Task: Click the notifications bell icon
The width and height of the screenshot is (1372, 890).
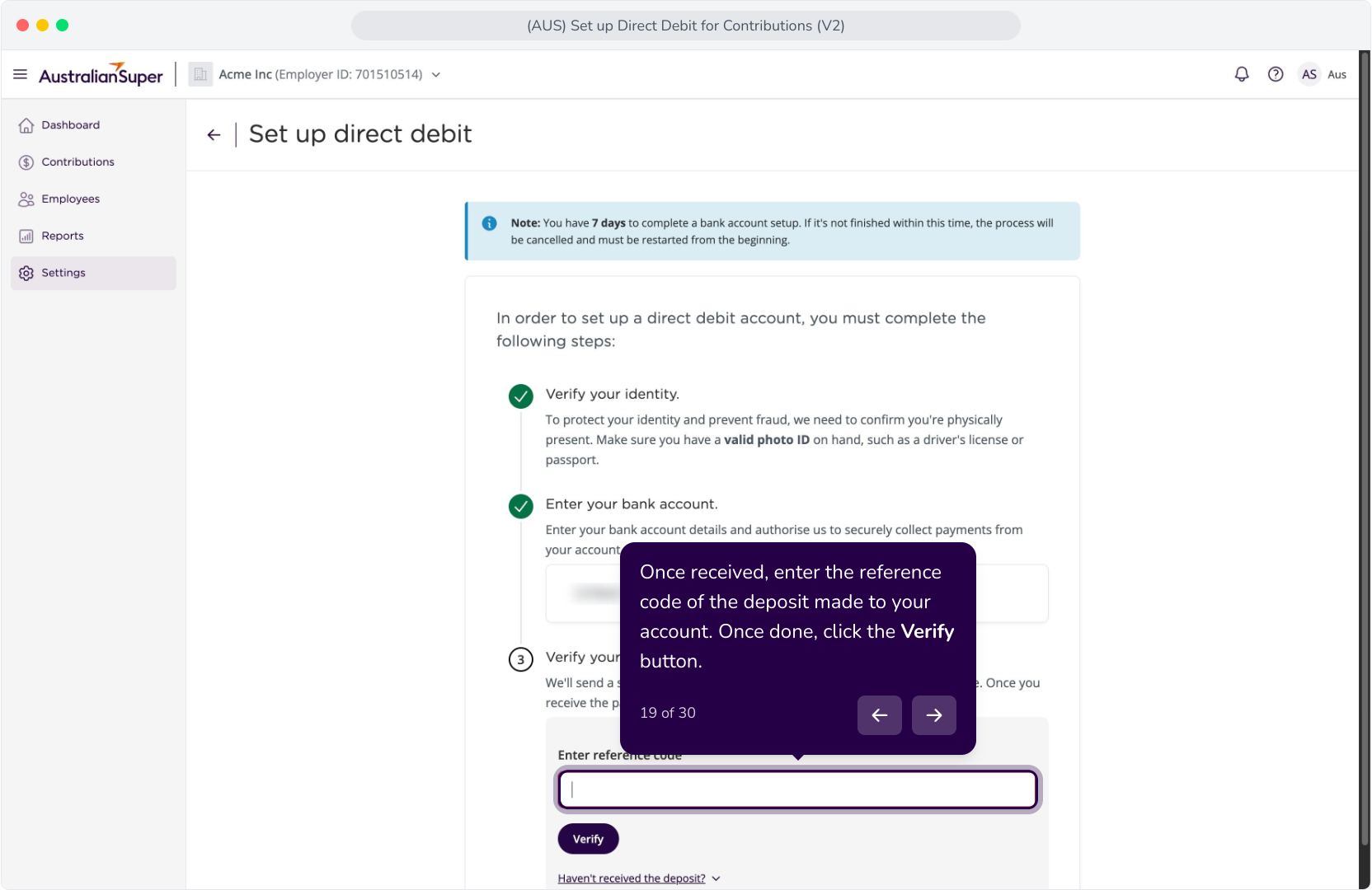Action: [x=1242, y=74]
